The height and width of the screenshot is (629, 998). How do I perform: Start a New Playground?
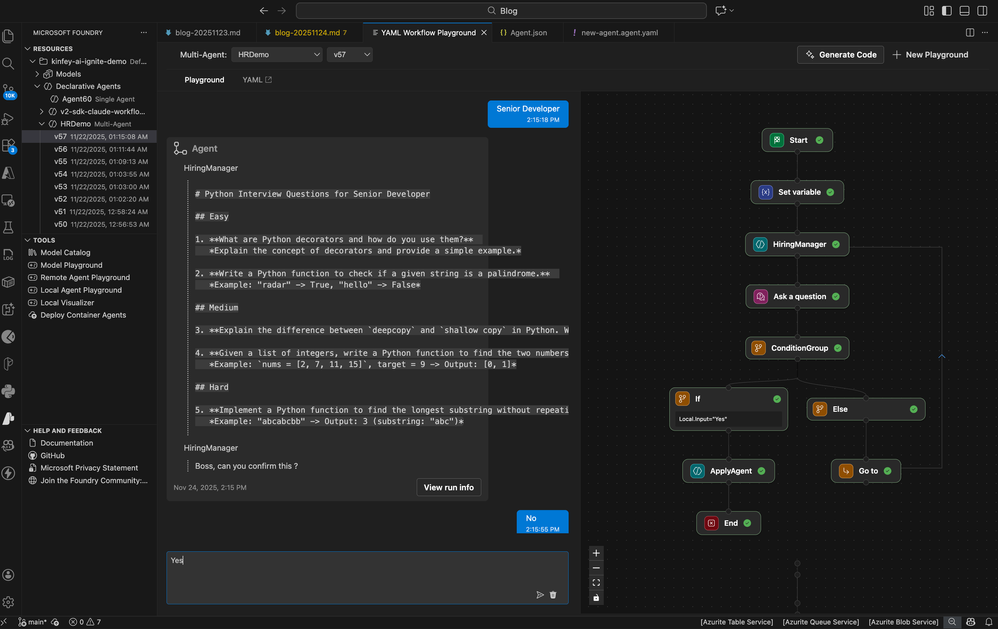tap(930, 55)
